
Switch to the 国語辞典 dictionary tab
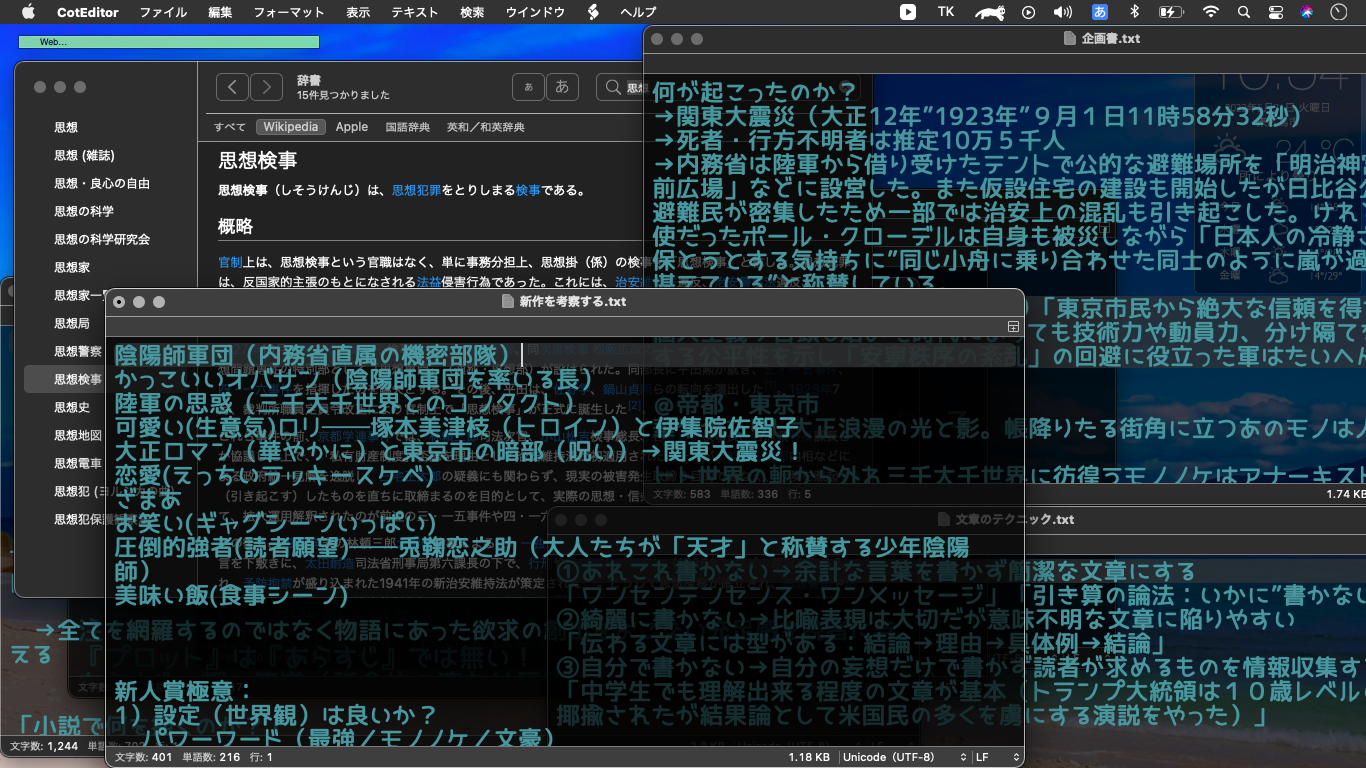click(x=407, y=127)
